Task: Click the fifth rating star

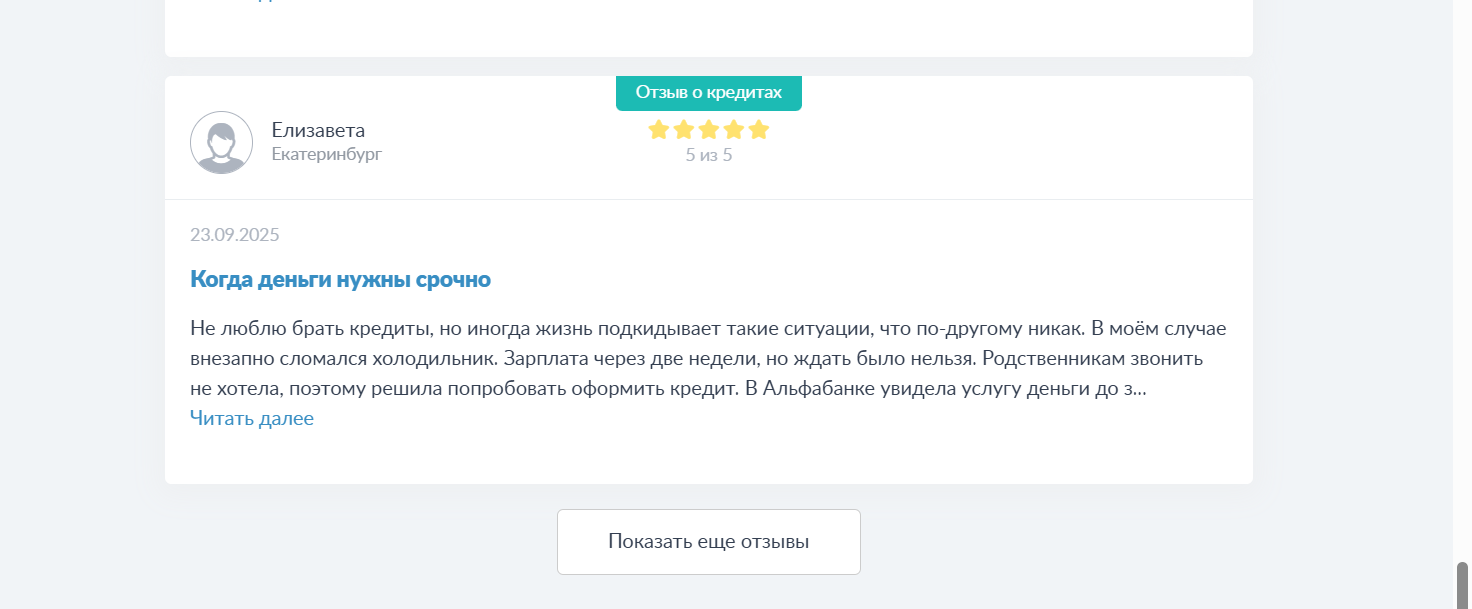Action: tap(759, 130)
